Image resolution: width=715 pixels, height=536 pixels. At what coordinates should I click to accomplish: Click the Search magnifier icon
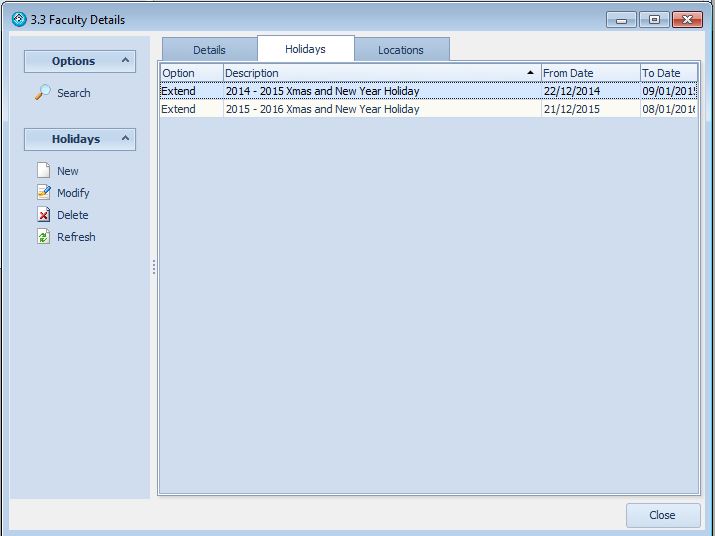43,93
